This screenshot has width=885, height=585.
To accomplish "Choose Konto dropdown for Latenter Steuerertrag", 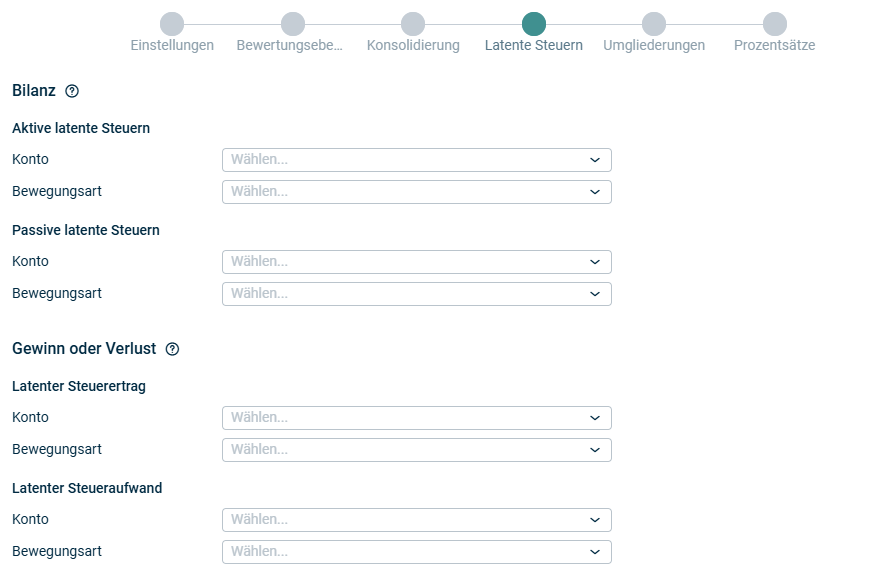I will (416, 418).
